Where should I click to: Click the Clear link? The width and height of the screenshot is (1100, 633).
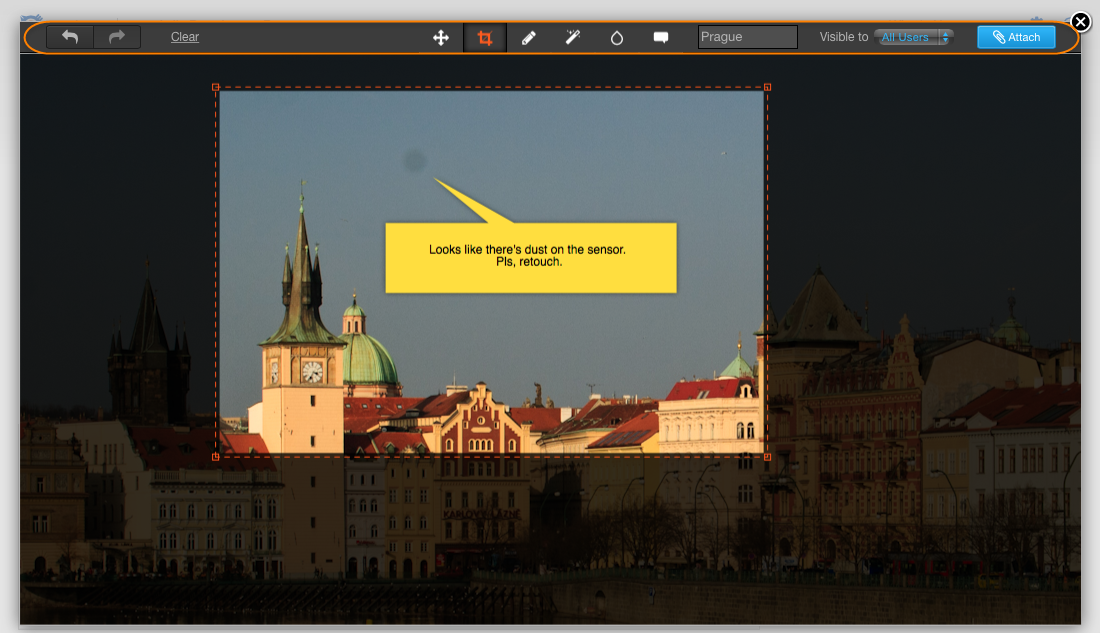point(185,37)
